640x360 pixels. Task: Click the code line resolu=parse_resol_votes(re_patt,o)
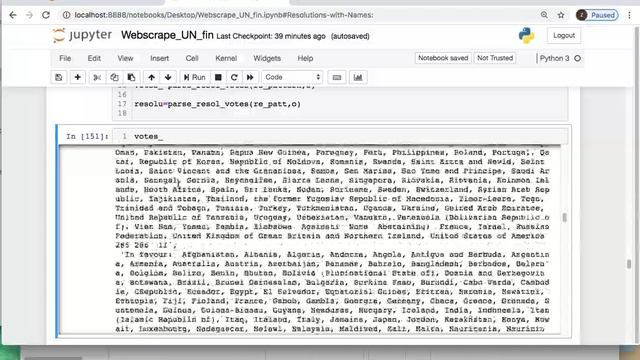(x=218, y=104)
